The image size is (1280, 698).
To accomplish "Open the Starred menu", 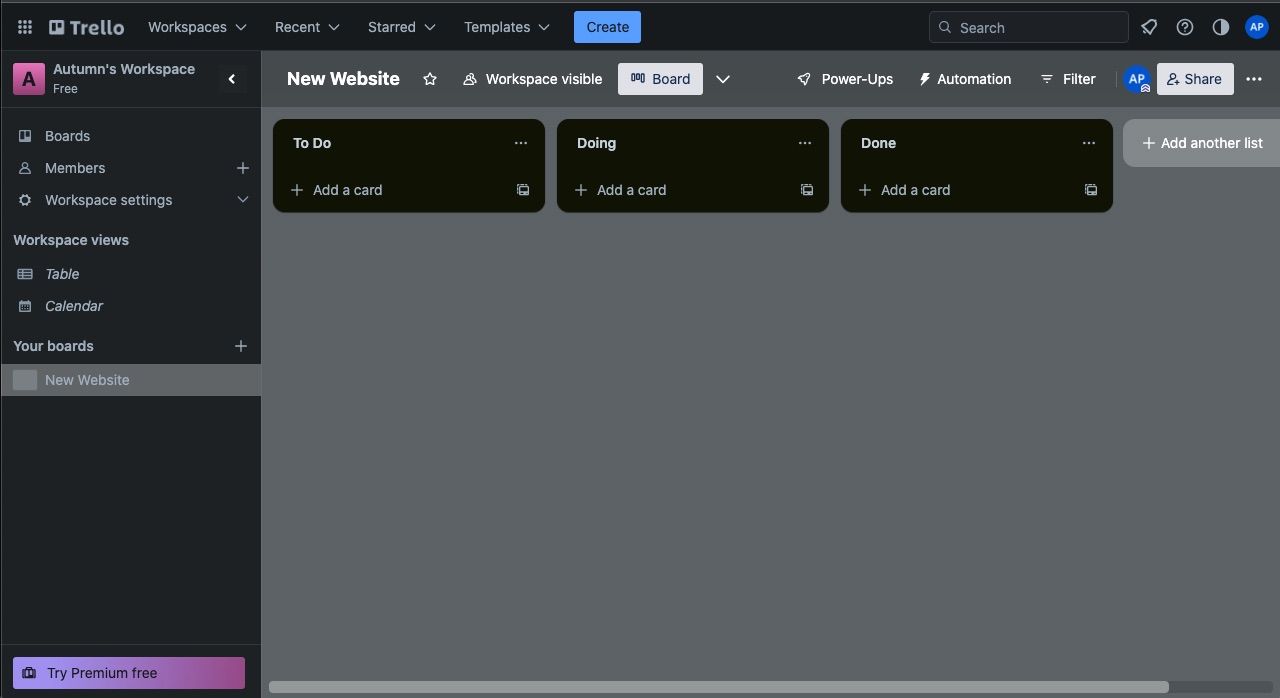I will [x=401, y=27].
